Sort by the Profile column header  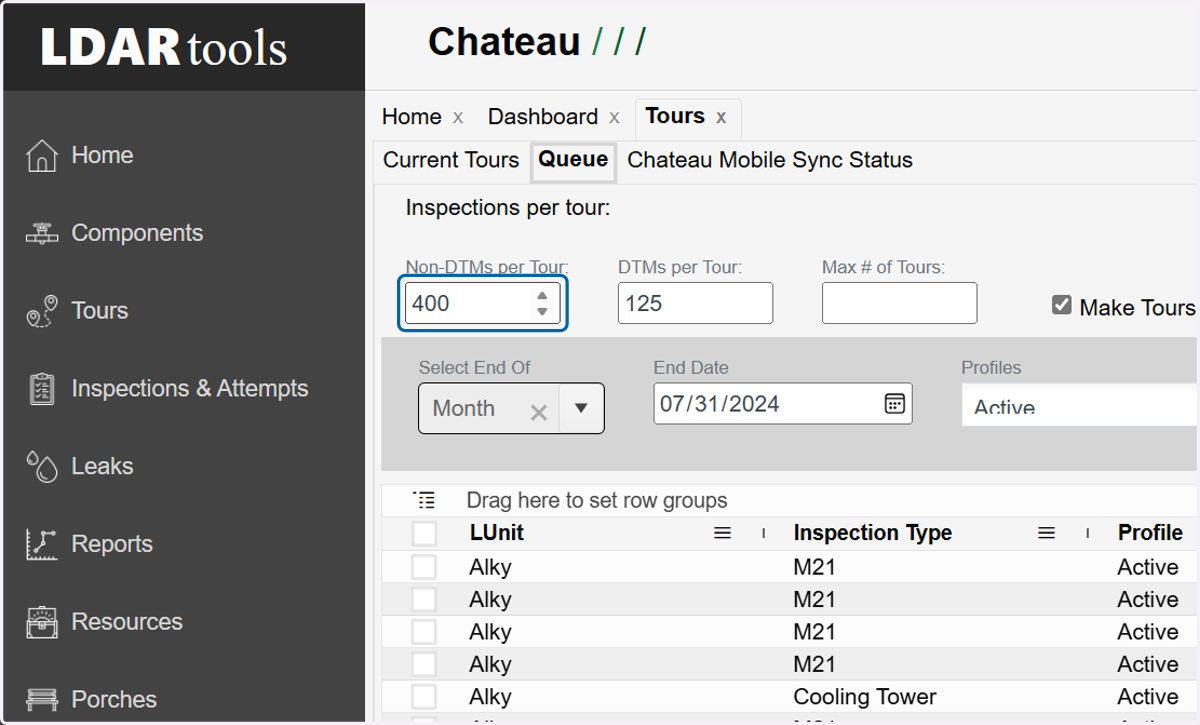point(1150,533)
